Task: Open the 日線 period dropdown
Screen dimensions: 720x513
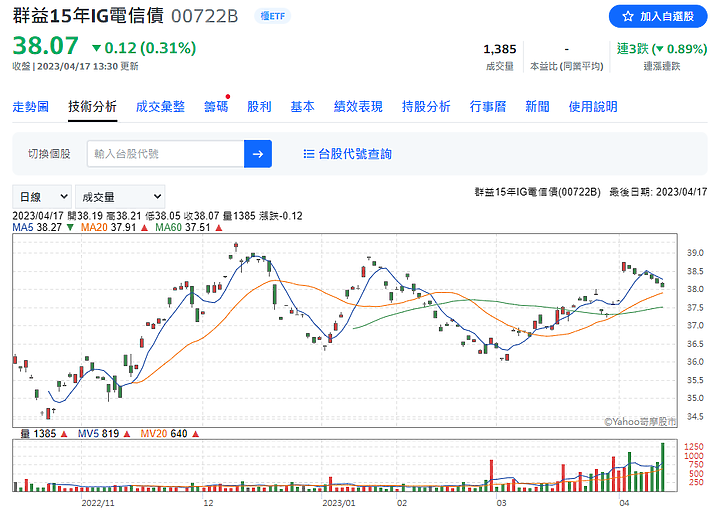Action: pyautogui.click(x=42, y=197)
